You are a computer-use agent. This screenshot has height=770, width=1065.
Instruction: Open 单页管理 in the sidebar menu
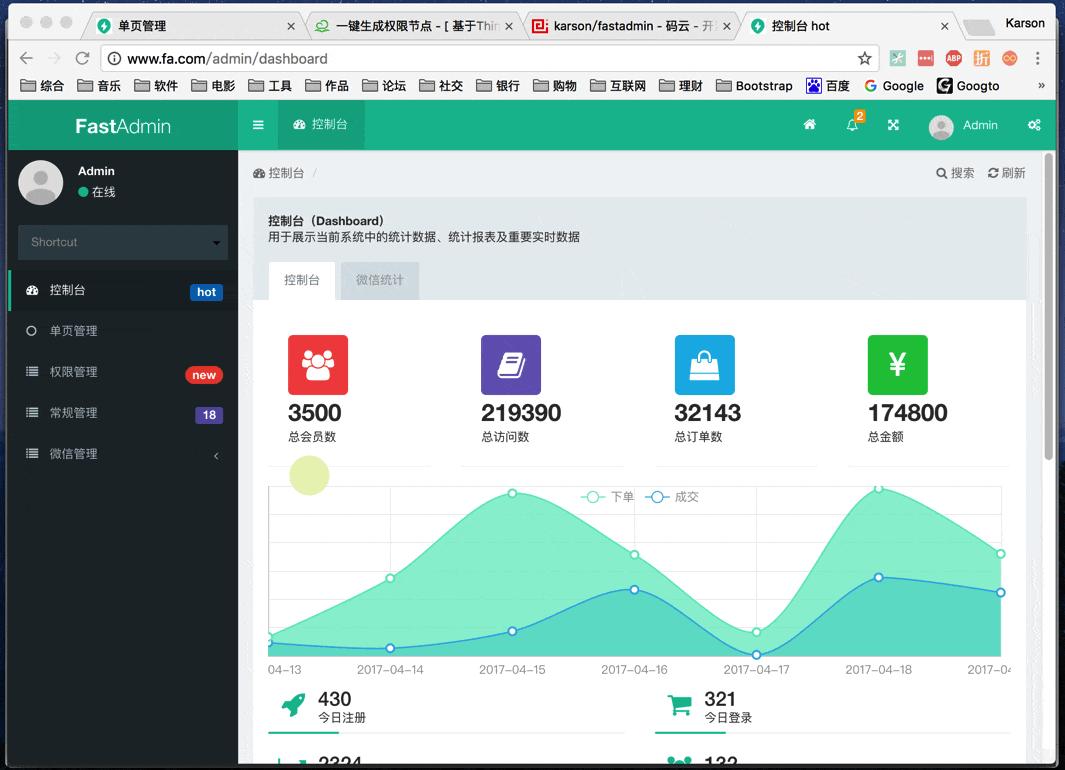click(123, 331)
